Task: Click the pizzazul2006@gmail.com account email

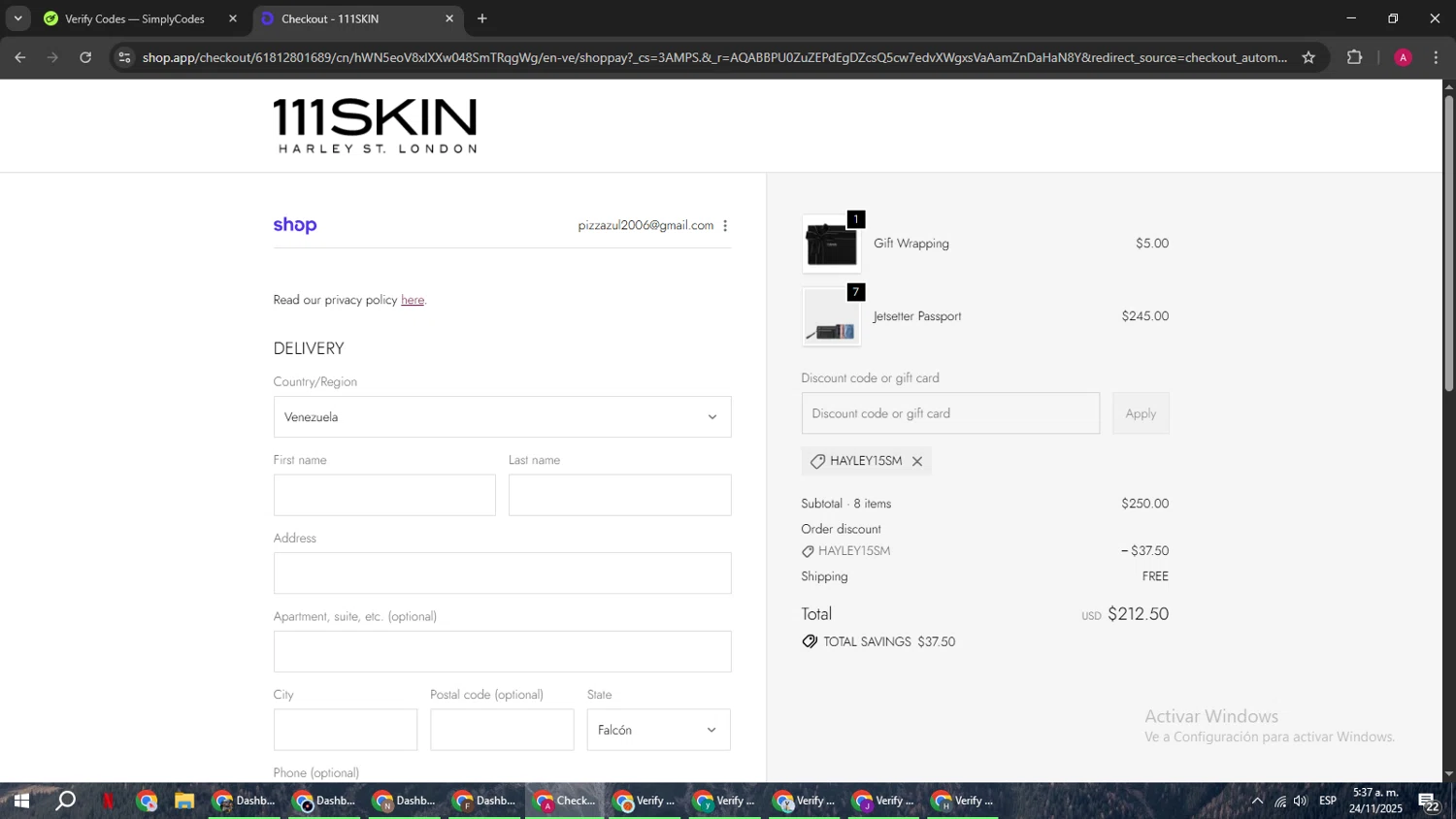Action: coord(645,225)
